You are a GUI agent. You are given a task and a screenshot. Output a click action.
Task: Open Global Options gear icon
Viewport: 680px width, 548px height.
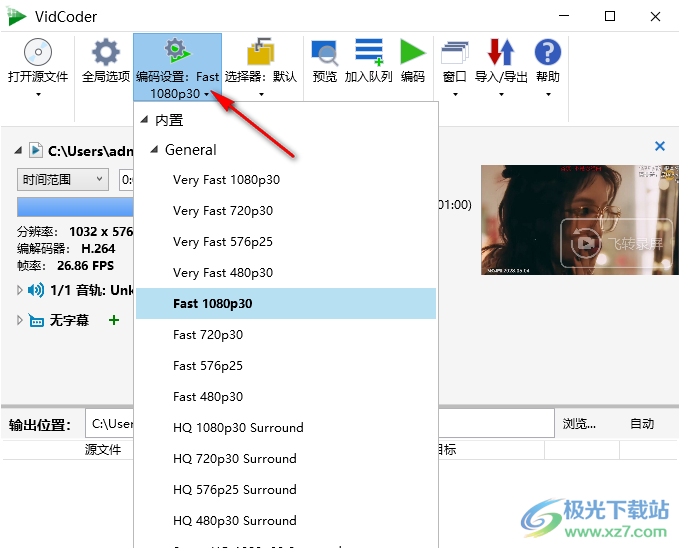click(x=105, y=52)
